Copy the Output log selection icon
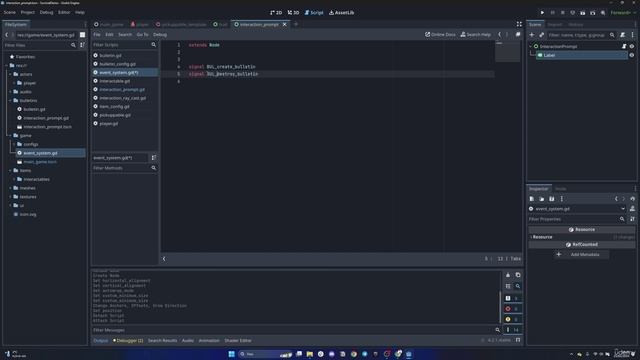Screen dimensions: 640x360 pos(518,275)
